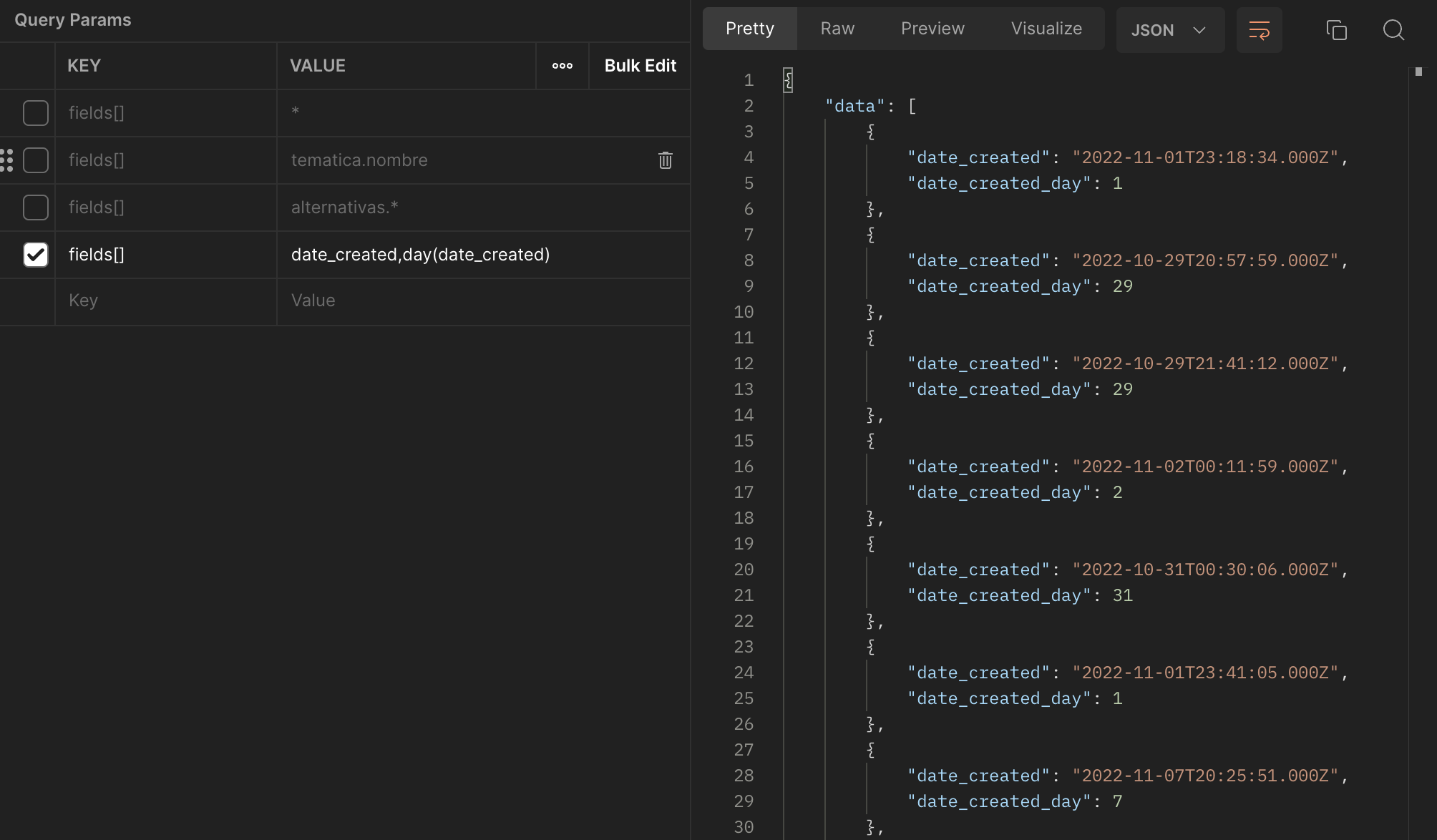Click the empty Value input field
The width and height of the screenshot is (1437, 840).
coord(484,301)
